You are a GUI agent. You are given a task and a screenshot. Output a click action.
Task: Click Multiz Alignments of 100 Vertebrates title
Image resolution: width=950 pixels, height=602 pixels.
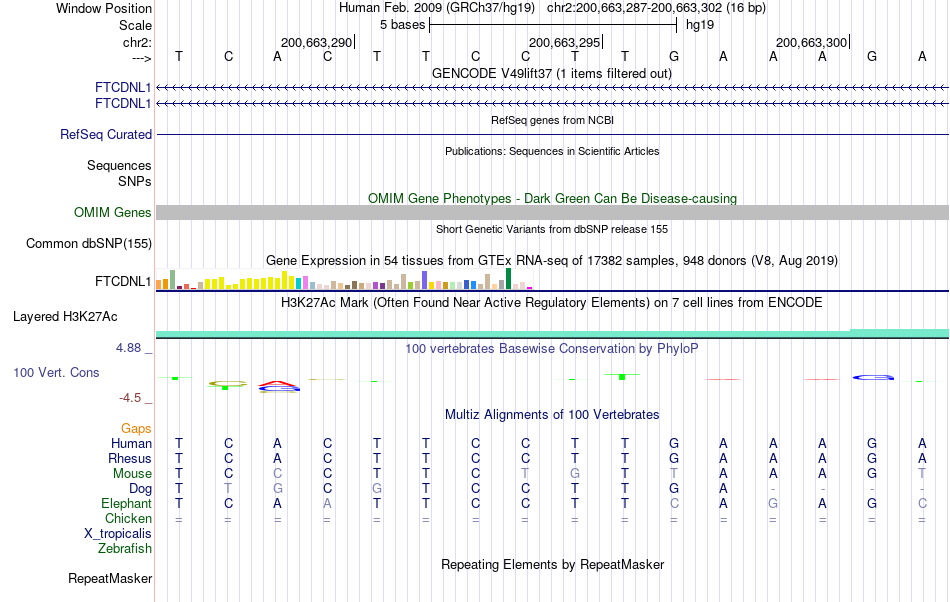click(552, 414)
